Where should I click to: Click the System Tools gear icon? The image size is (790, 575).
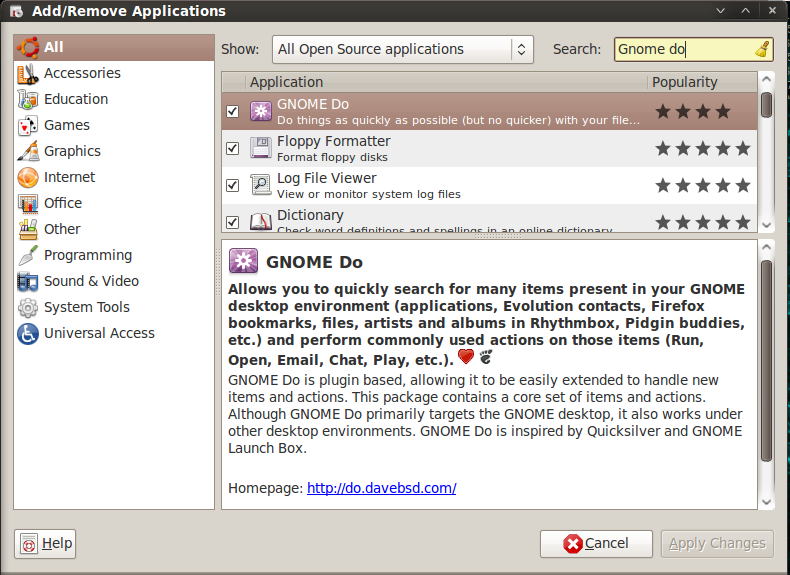(28, 307)
